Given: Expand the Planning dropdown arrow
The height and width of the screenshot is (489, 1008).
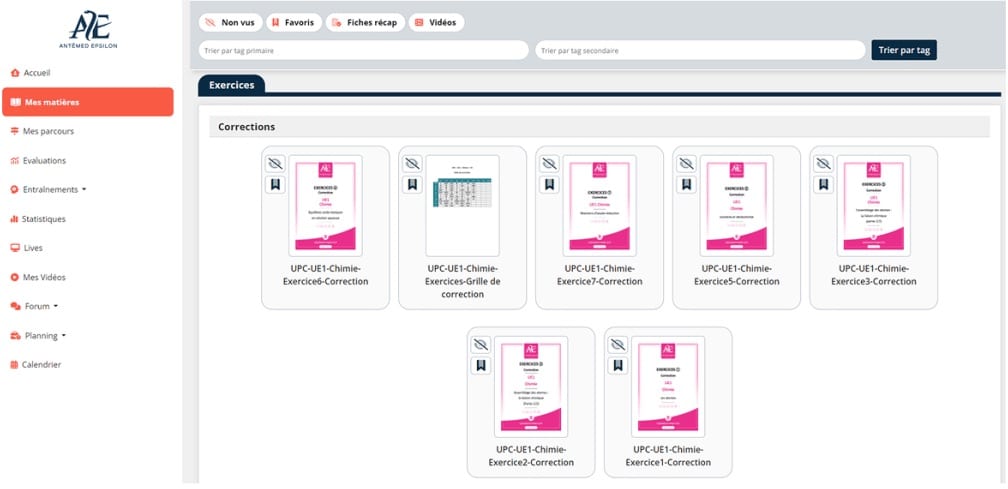Looking at the screenshot, I should 64,336.
